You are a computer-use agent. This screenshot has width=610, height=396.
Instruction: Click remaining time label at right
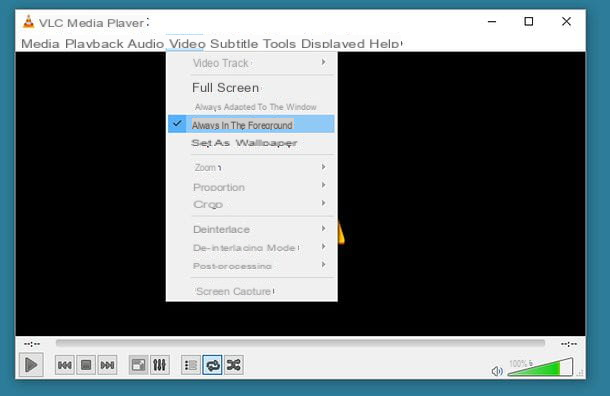[x=569, y=344]
